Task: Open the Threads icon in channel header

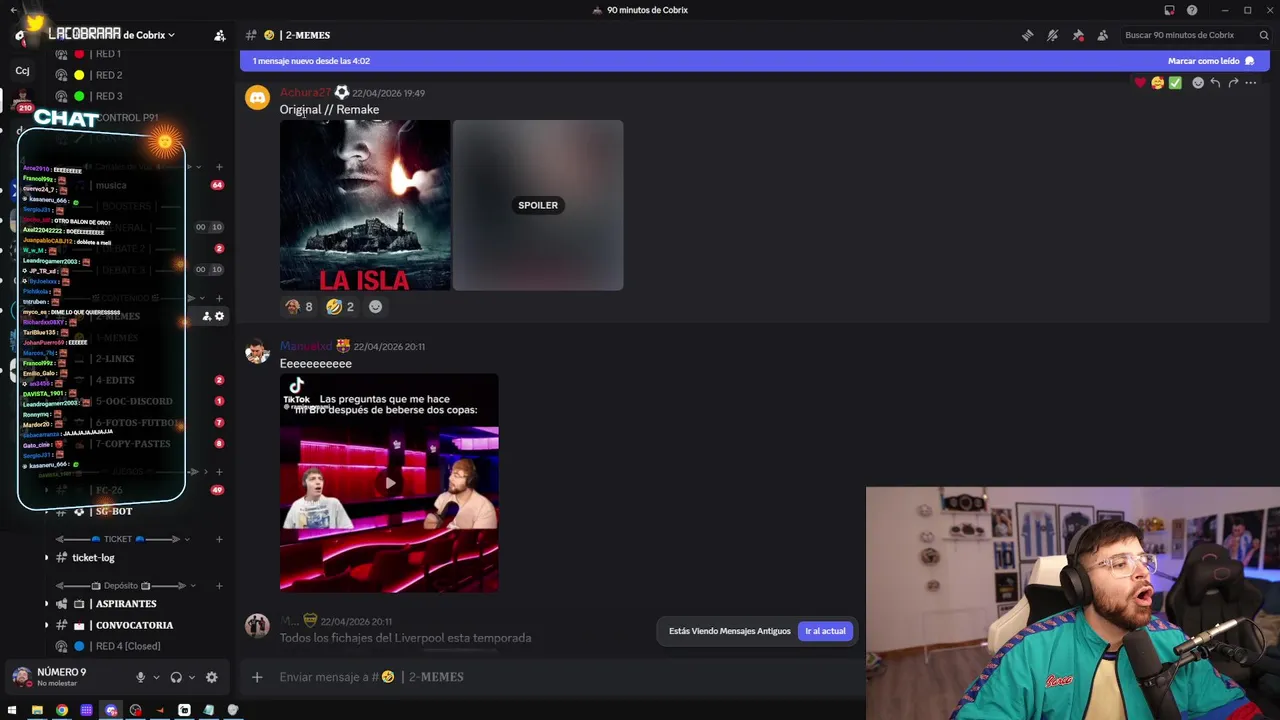Action: pos(1027,35)
